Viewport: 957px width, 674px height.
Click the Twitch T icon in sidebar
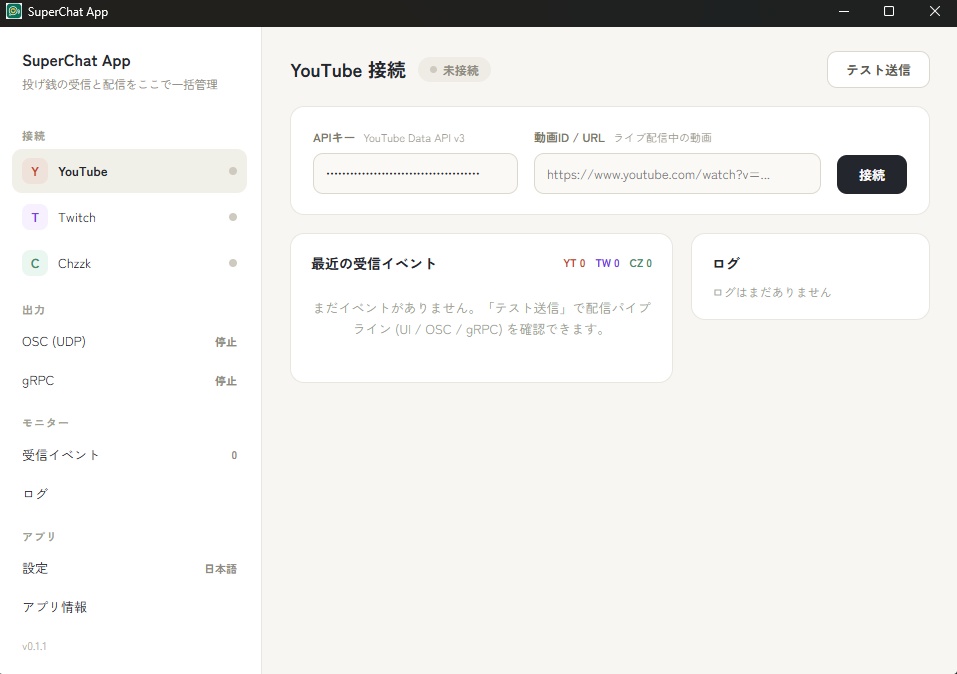35,217
